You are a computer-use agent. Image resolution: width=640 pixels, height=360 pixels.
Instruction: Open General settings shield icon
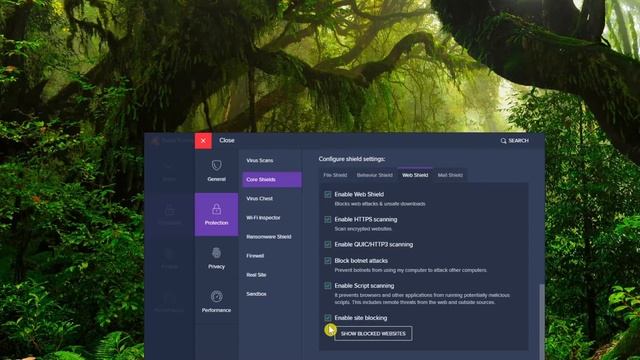[216, 165]
